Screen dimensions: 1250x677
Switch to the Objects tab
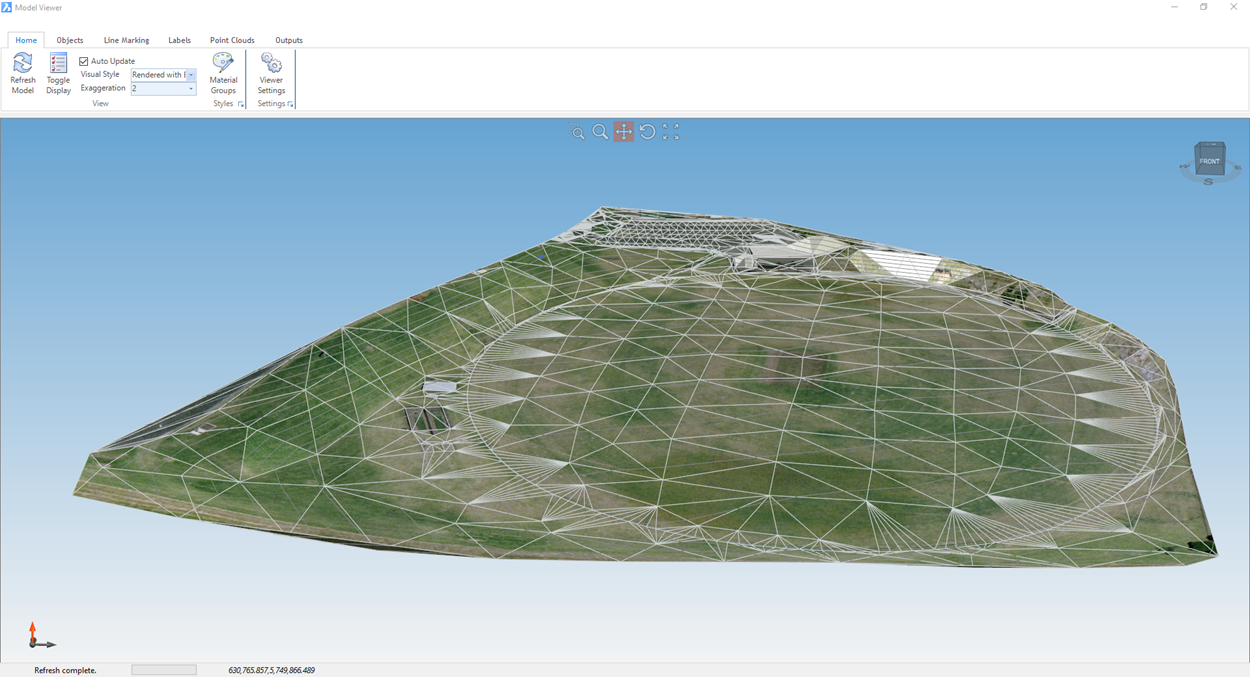tap(70, 40)
